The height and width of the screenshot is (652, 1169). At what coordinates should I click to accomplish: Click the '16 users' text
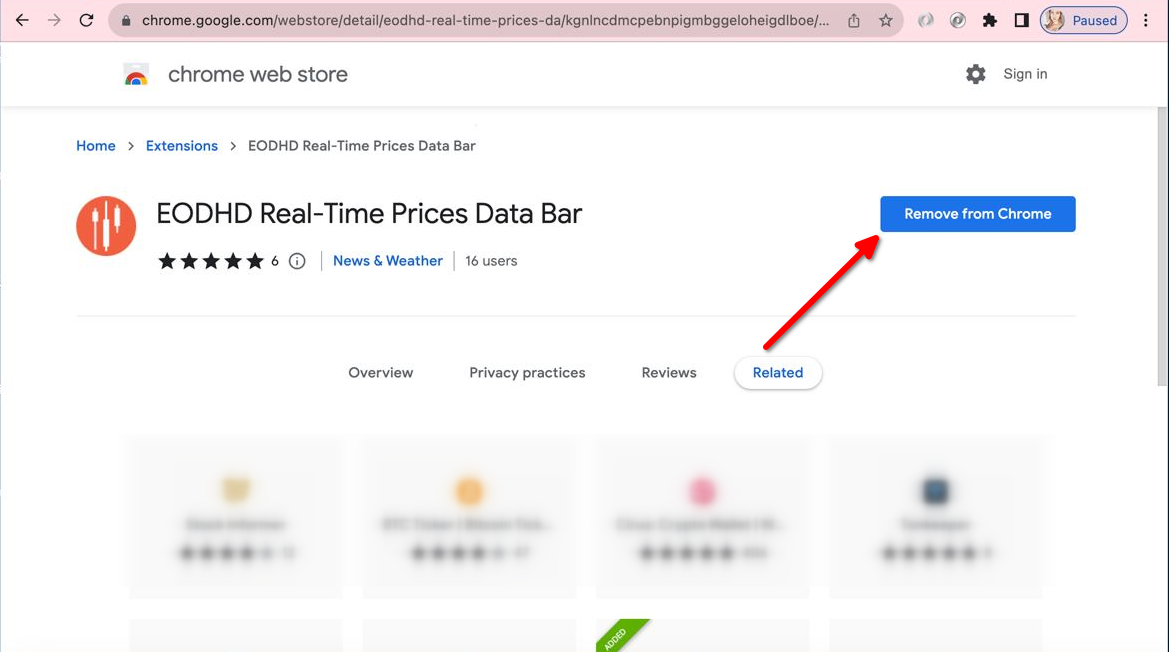click(491, 261)
